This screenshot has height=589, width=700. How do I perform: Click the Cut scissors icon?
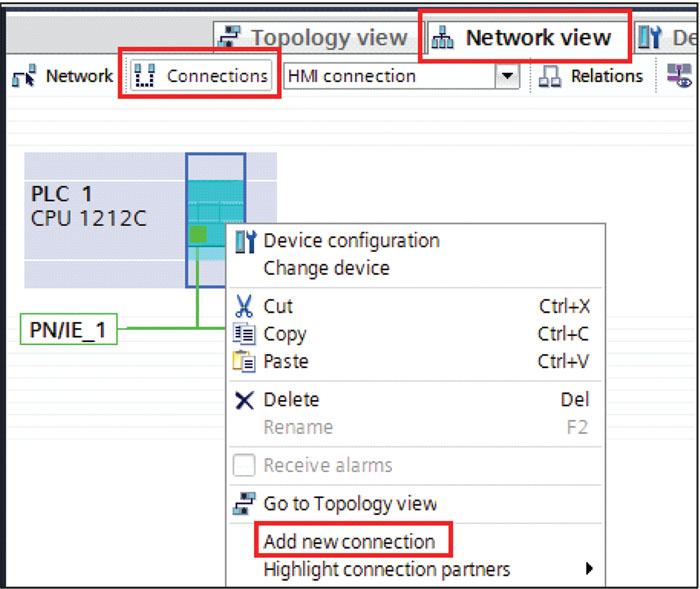[x=244, y=307]
